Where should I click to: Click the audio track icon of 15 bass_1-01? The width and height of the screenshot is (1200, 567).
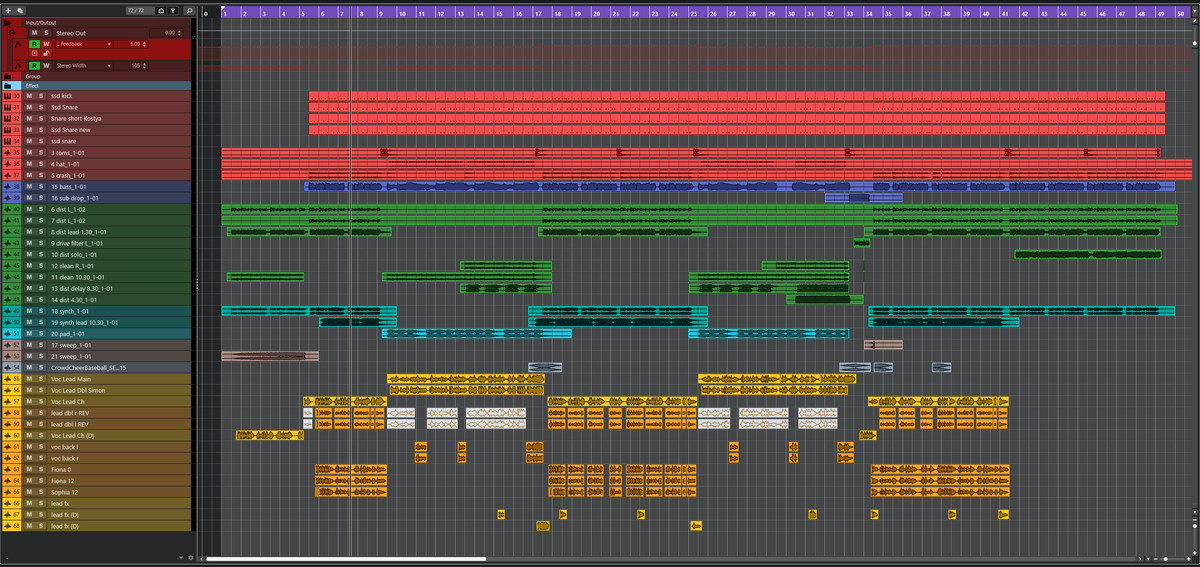pos(7,187)
